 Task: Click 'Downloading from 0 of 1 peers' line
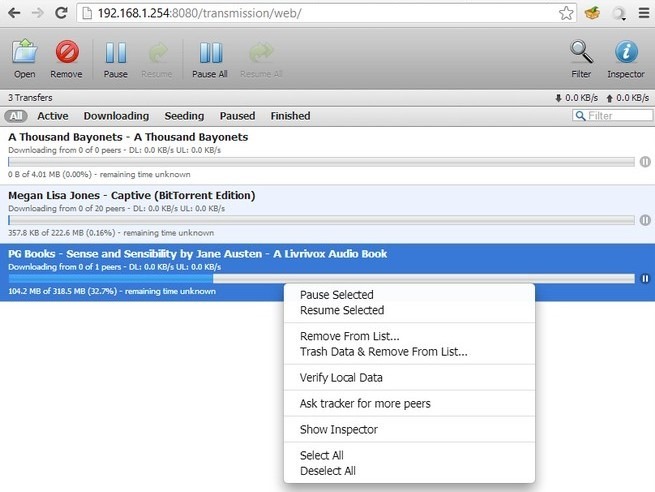[x=114, y=267]
